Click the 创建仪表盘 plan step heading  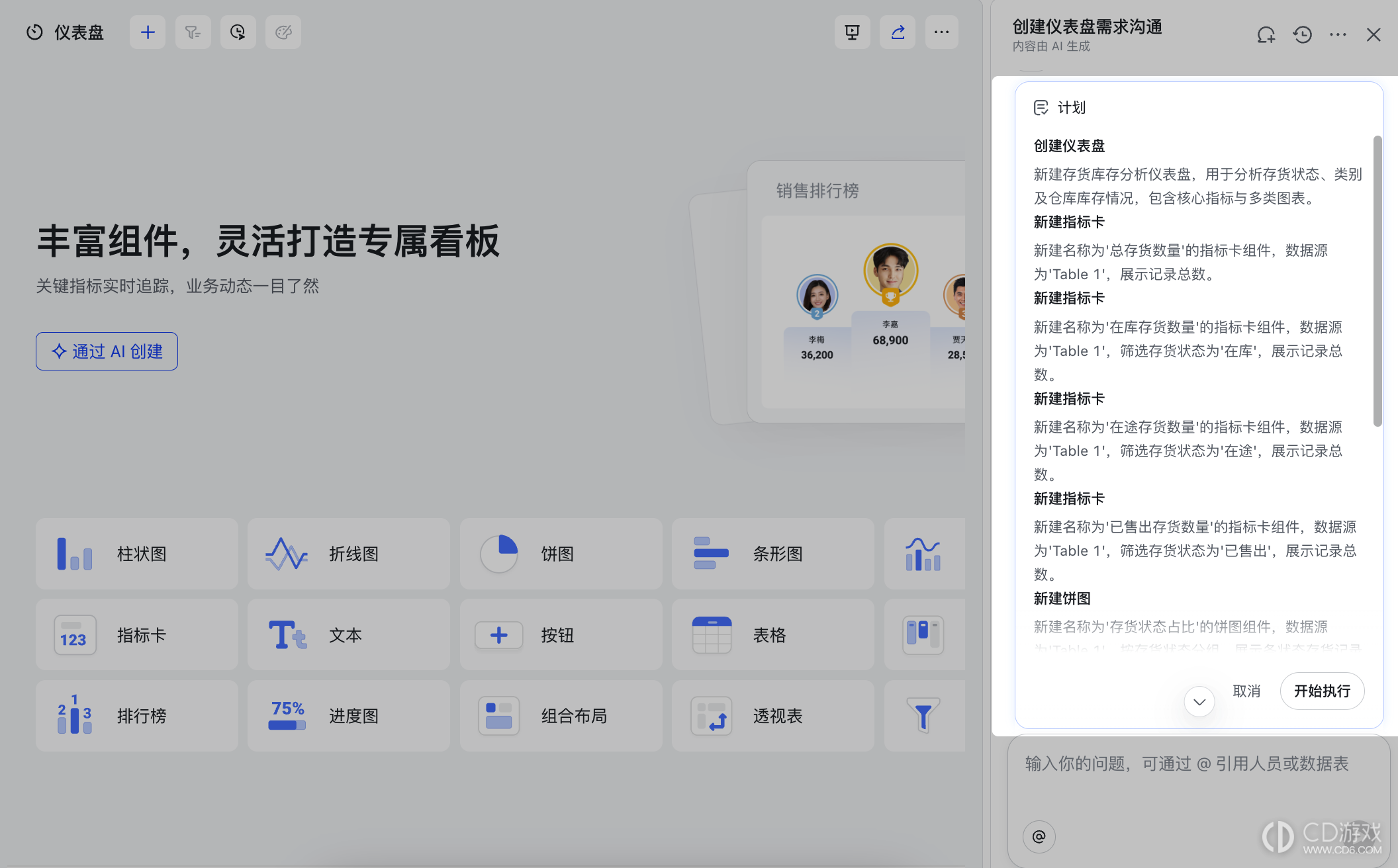coord(1070,146)
